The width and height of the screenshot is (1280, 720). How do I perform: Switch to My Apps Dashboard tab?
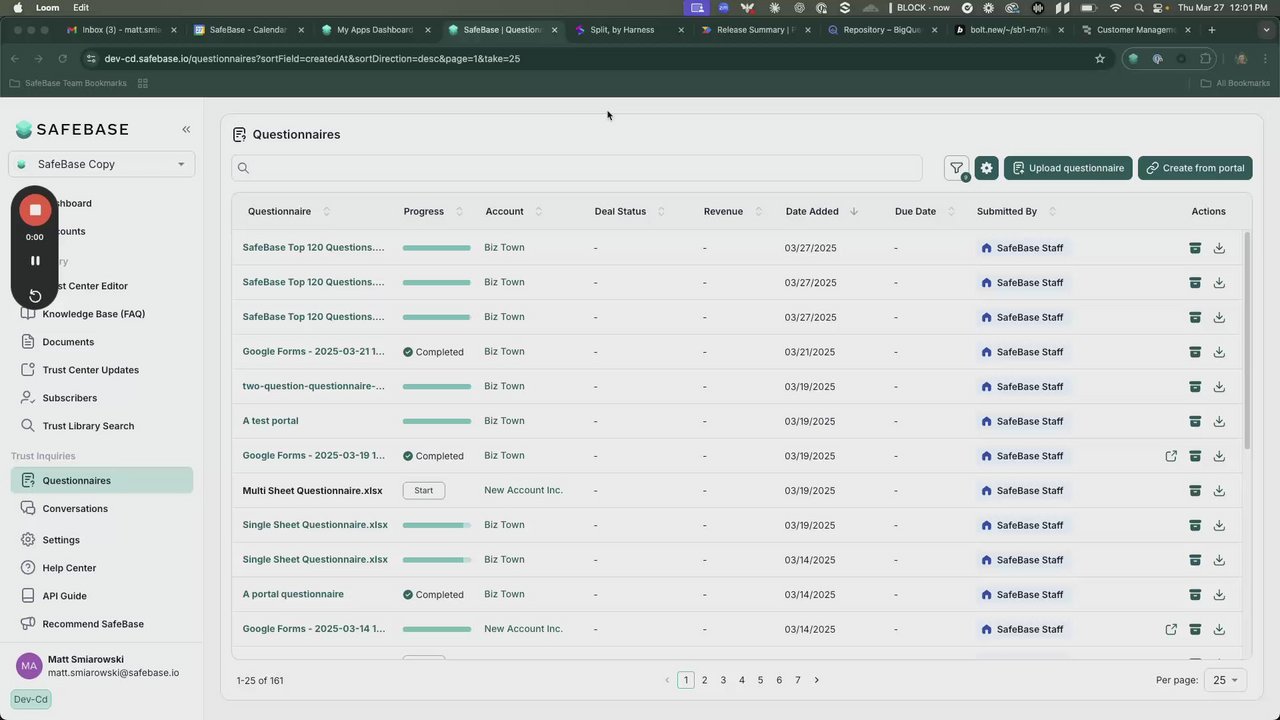(x=375, y=30)
